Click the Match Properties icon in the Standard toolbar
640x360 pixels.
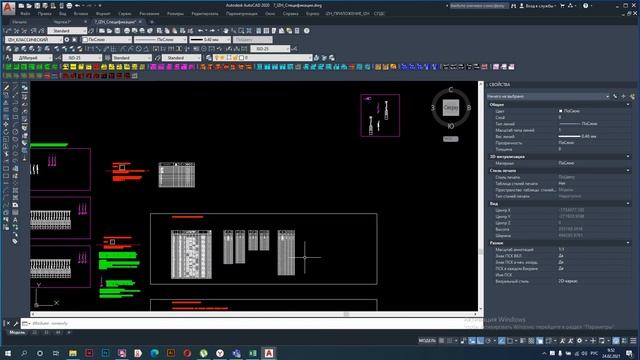(x=182, y=31)
